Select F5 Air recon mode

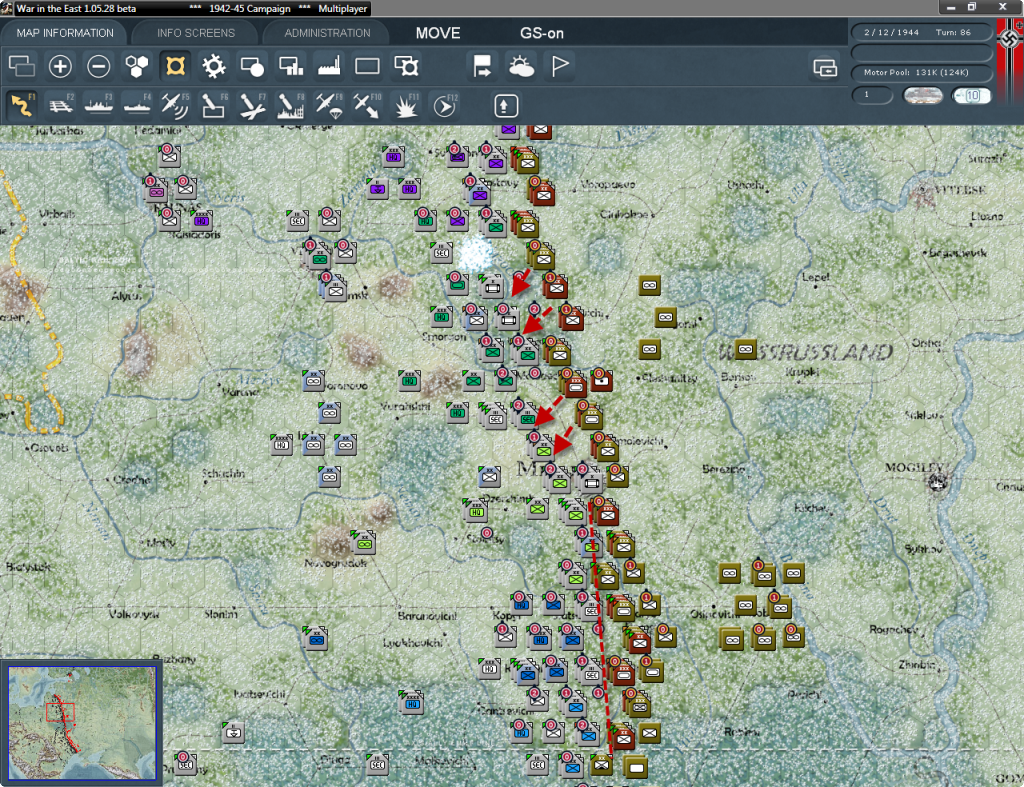[x=175, y=106]
